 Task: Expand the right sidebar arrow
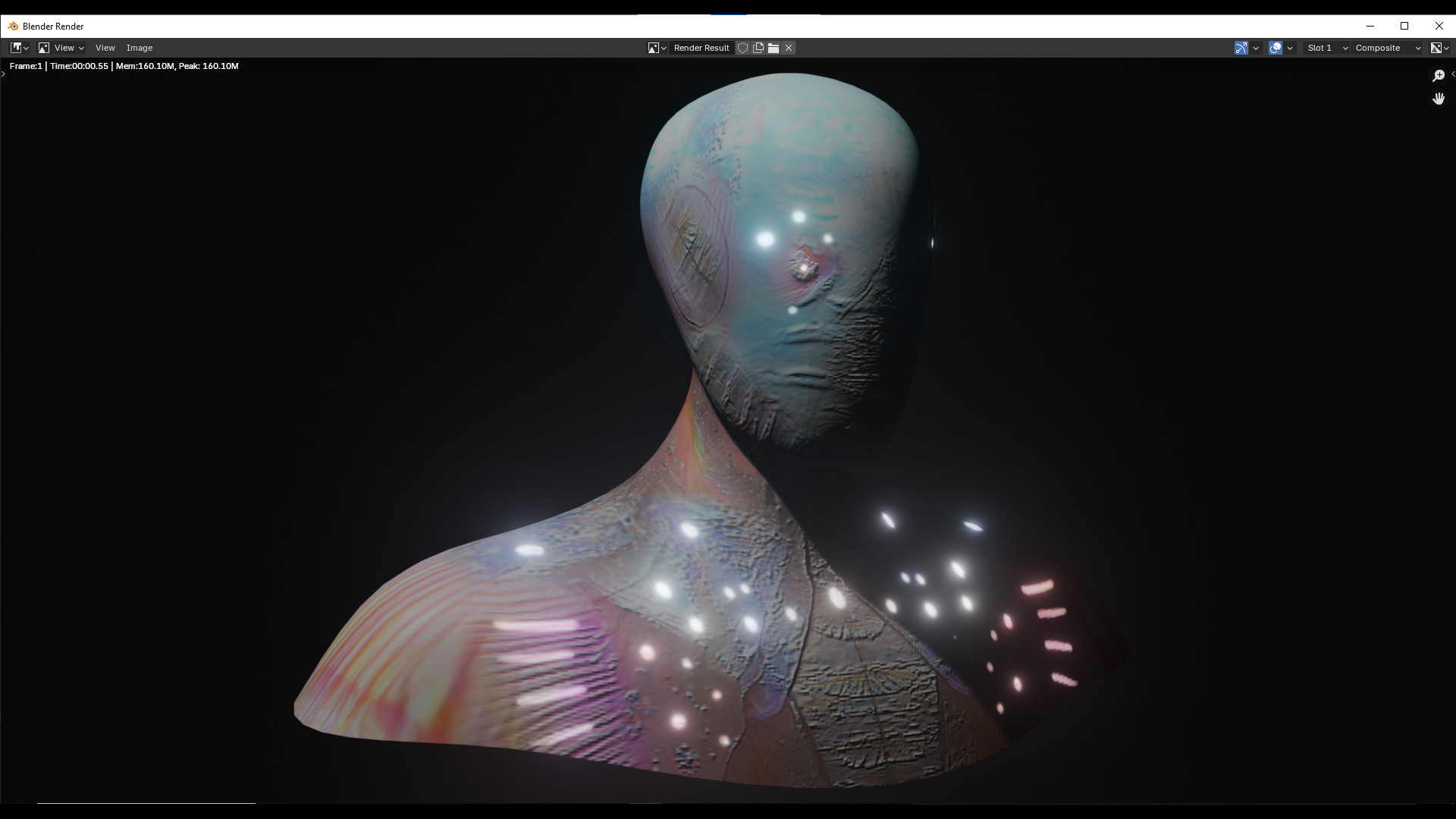[1452, 74]
